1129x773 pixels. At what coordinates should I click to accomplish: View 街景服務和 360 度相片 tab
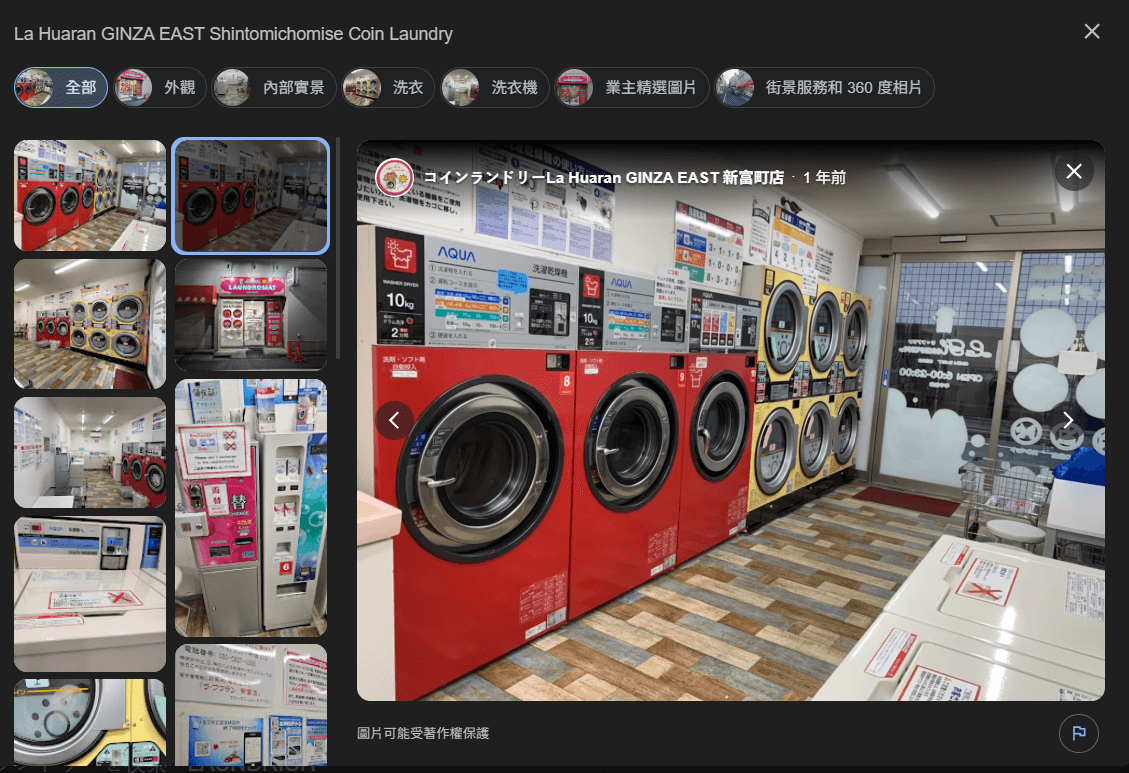coord(823,87)
